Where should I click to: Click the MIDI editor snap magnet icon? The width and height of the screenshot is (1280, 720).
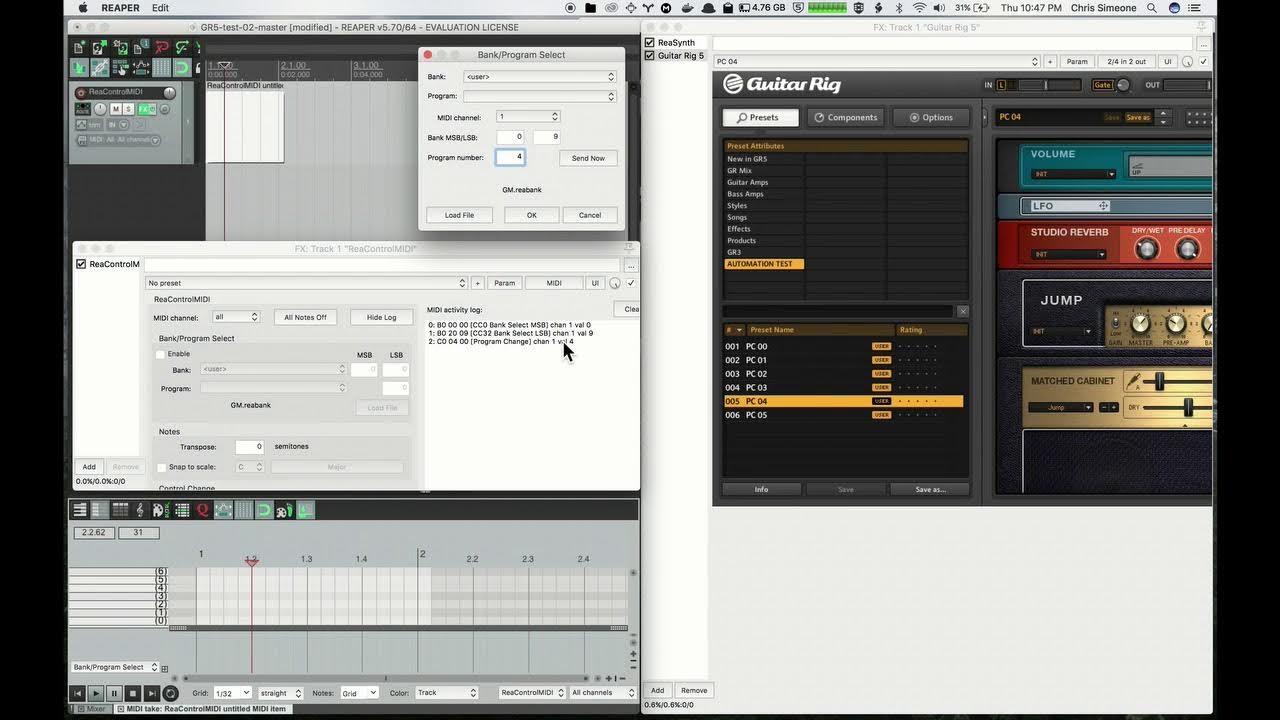[264, 510]
